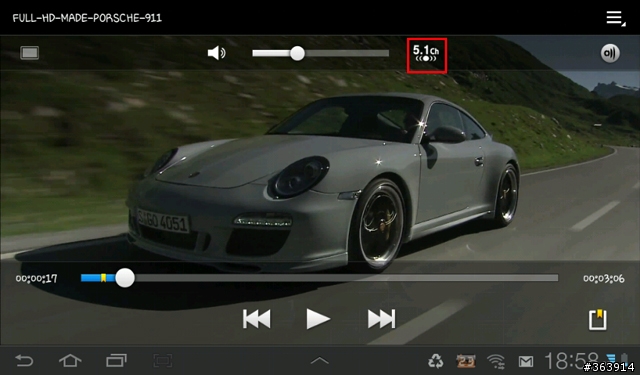
Task: Change the screen aspect ratio mode
Action: click(30, 53)
